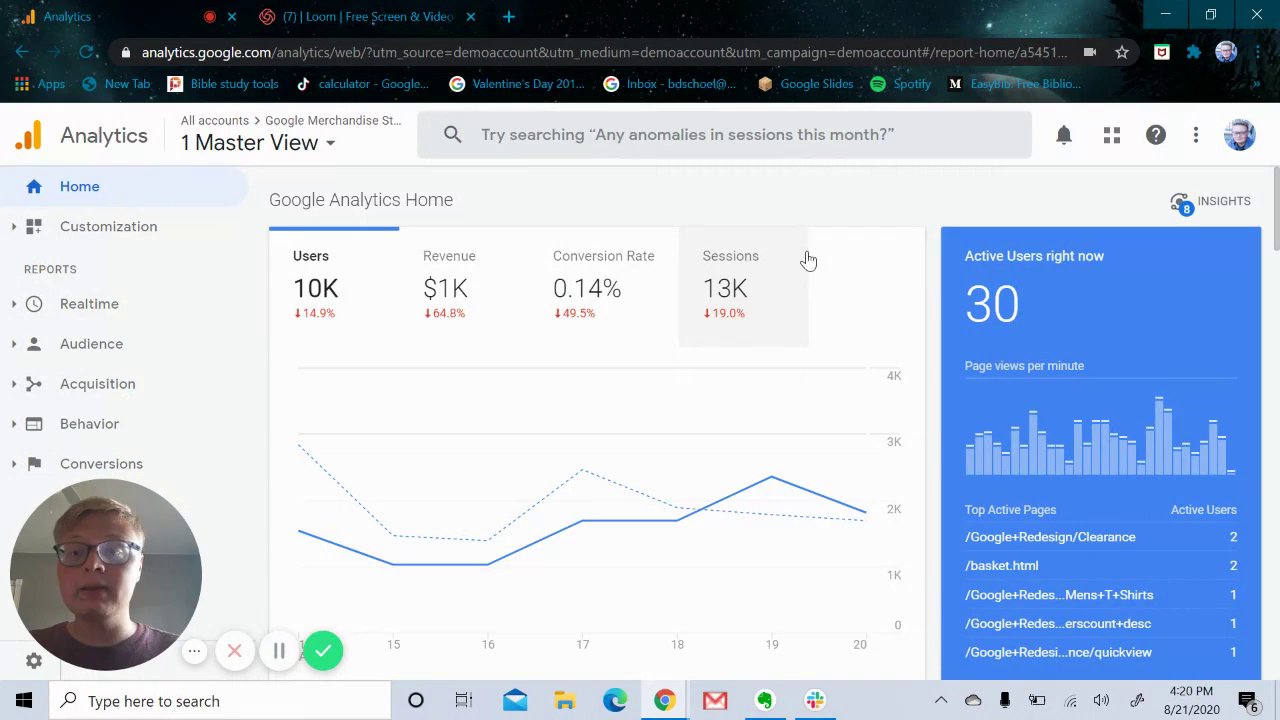Pause the Loom recording
The image size is (1280, 720).
click(279, 652)
